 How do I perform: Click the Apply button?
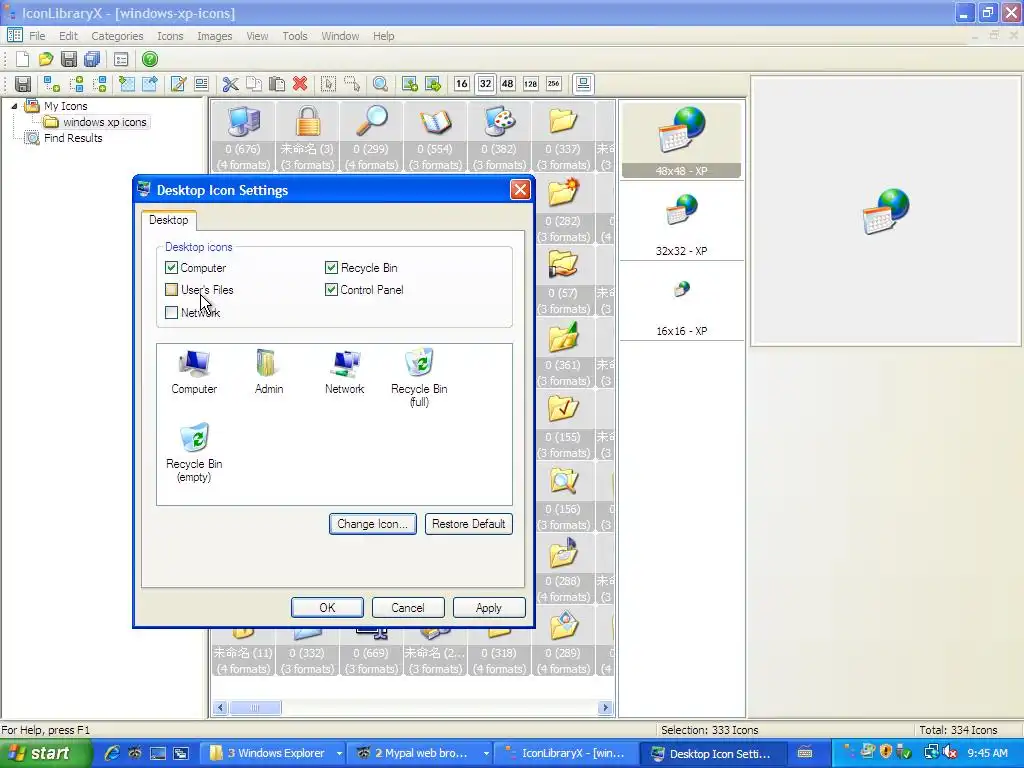click(488, 607)
